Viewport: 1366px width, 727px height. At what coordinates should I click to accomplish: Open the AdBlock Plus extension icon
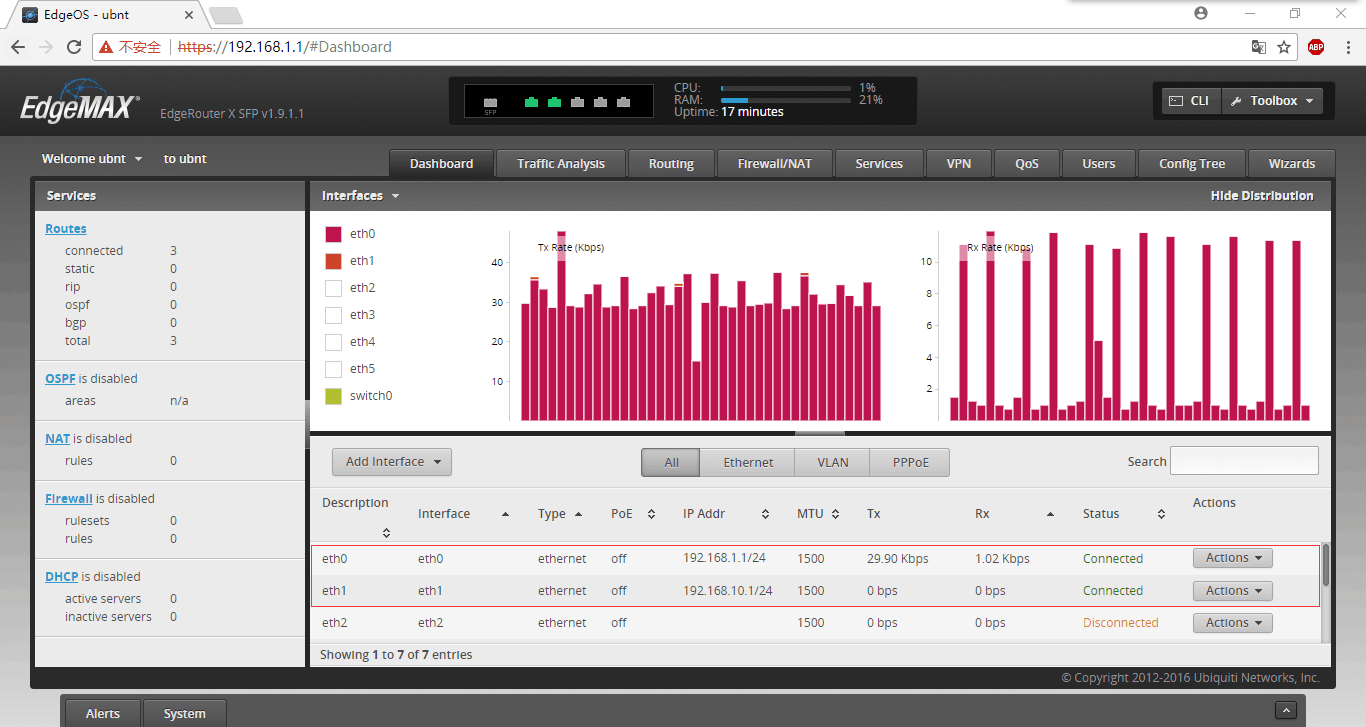coord(1316,47)
